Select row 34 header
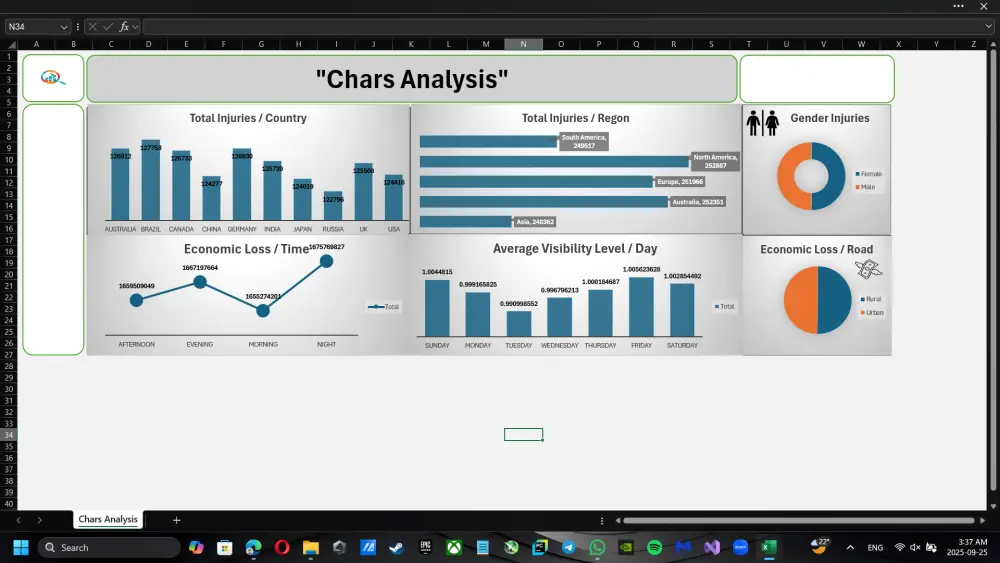 pyautogui.click(x=9, y=435)
